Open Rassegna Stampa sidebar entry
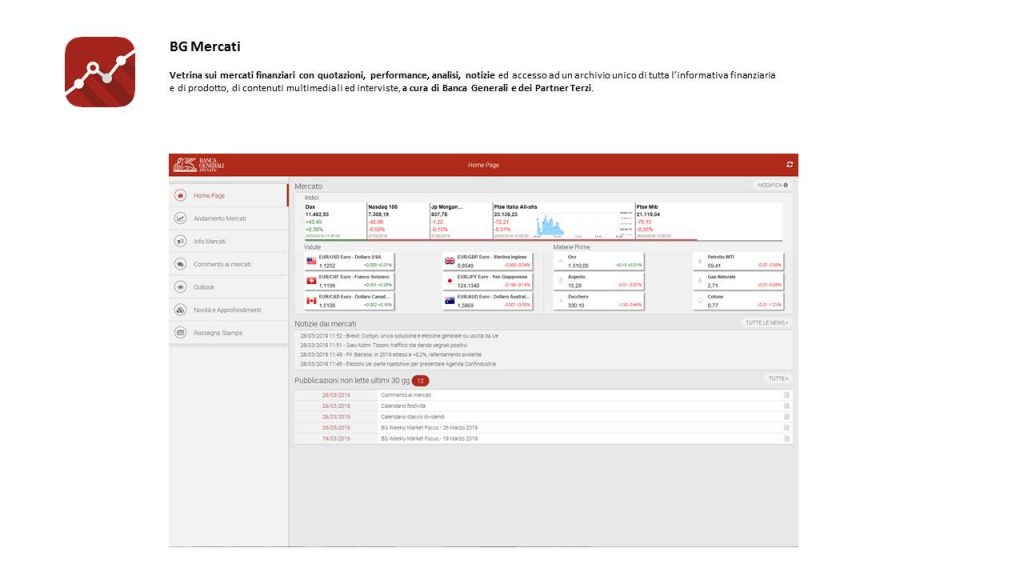 (228, 332)
